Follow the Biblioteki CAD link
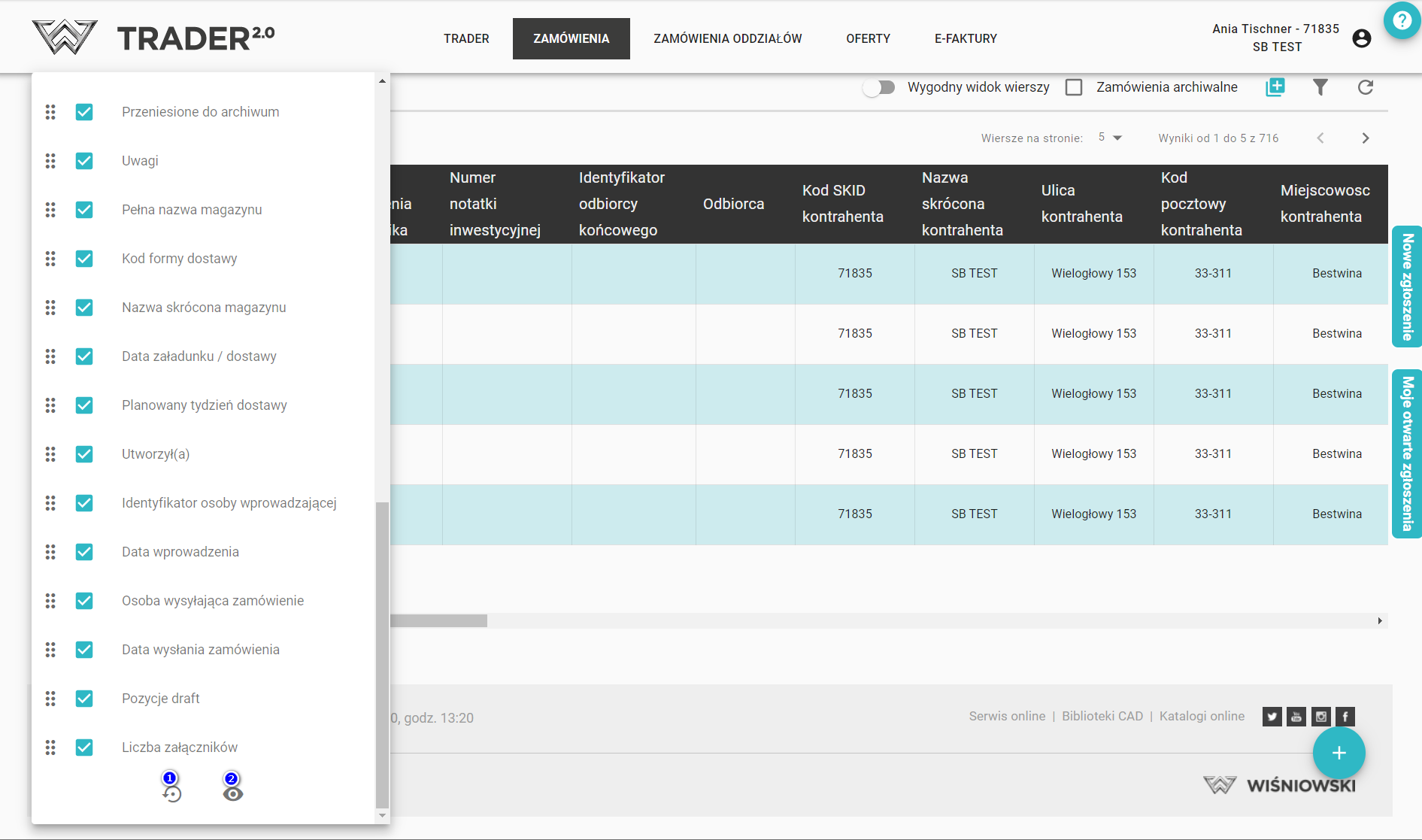This screenshot has width=1422, height=840. 1102,716
